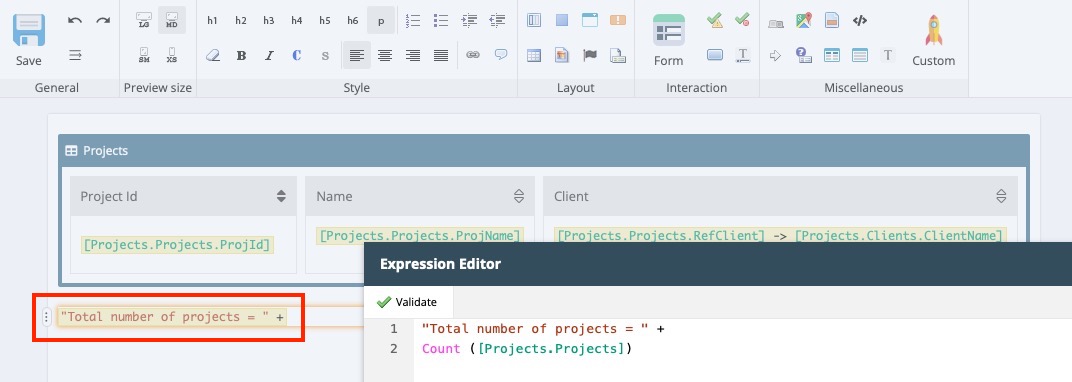Insert a map widget from Miscellaneous
This screenshot has height=382, width=1072.
tap(803, 21)
